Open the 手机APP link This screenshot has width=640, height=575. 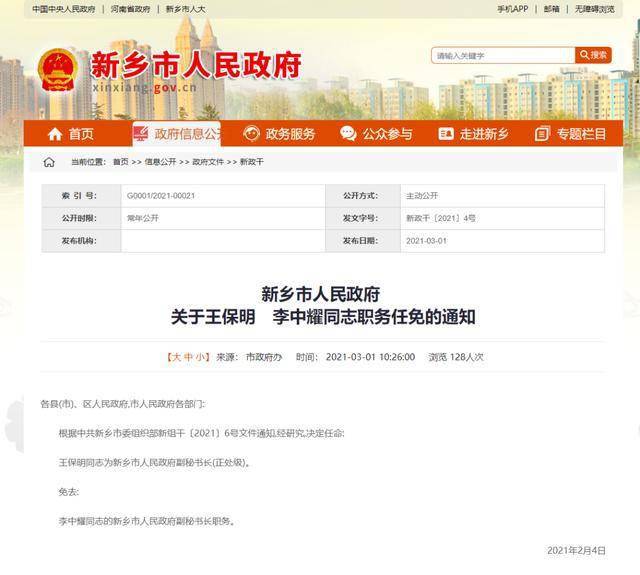512,9
